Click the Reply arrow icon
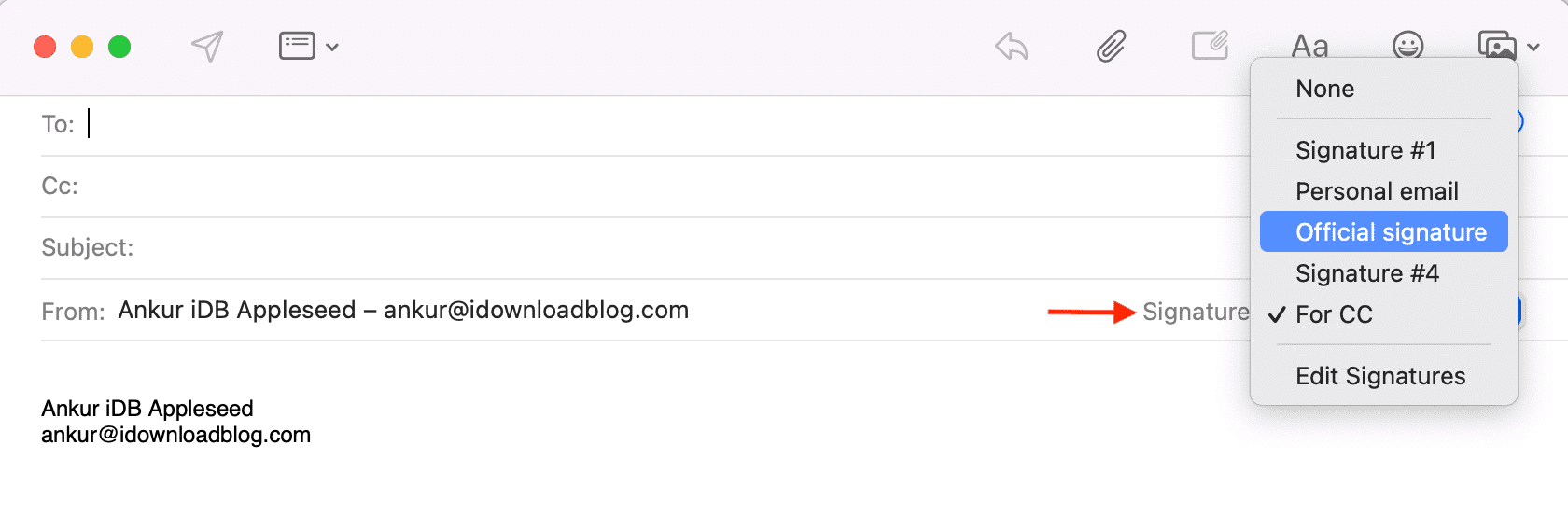 pyautogui.click(x=1011, y=46)
